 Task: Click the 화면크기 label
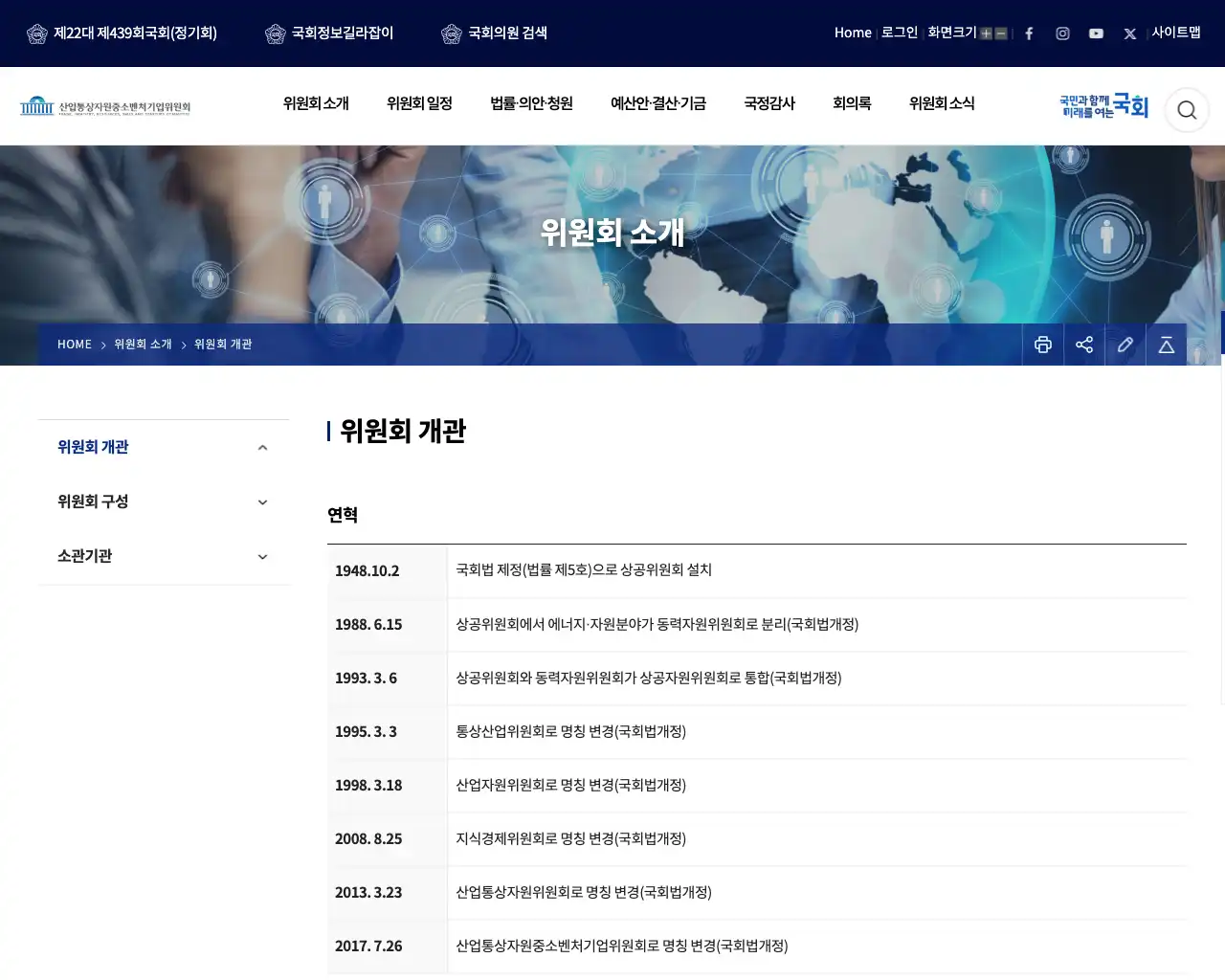[951, 33]
